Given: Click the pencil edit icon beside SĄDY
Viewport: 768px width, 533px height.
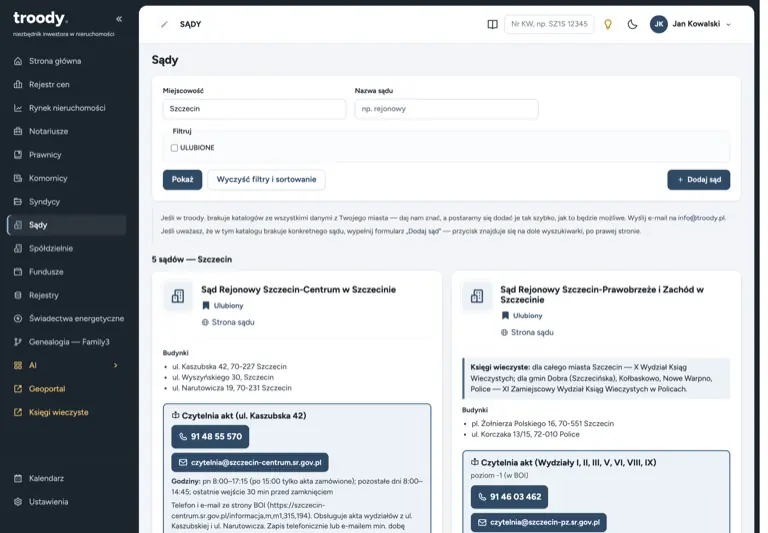Looking at the screenshot, I should pyautogui.click(x=165, y=24).
